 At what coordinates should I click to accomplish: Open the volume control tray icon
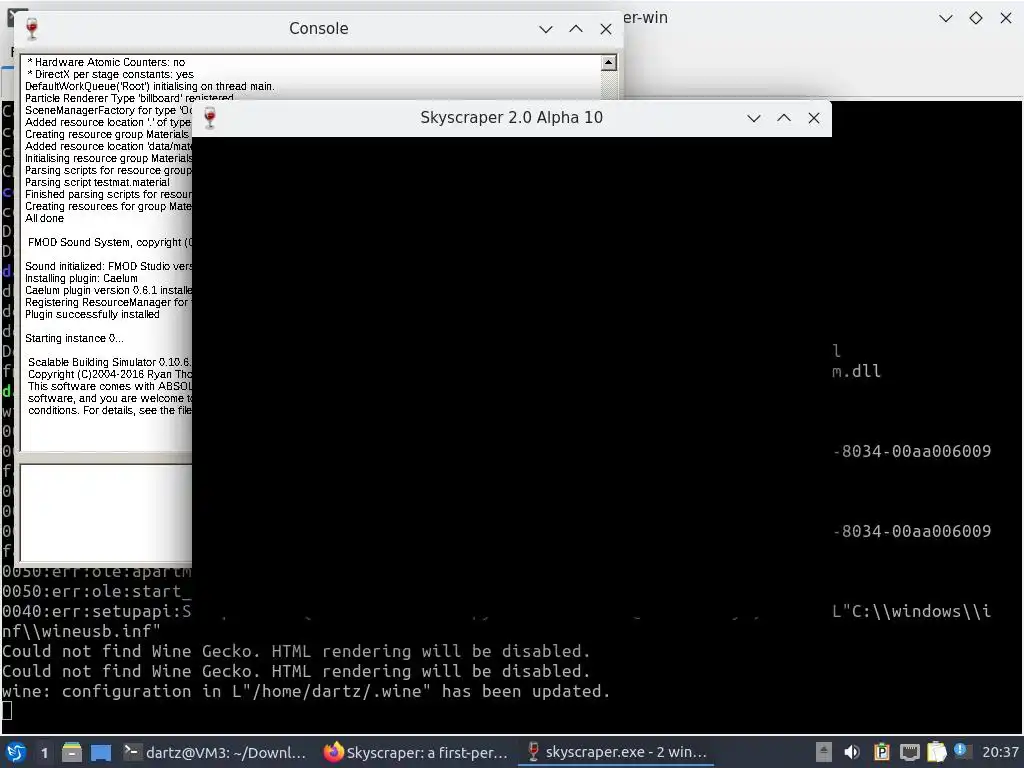click(852, 752)
